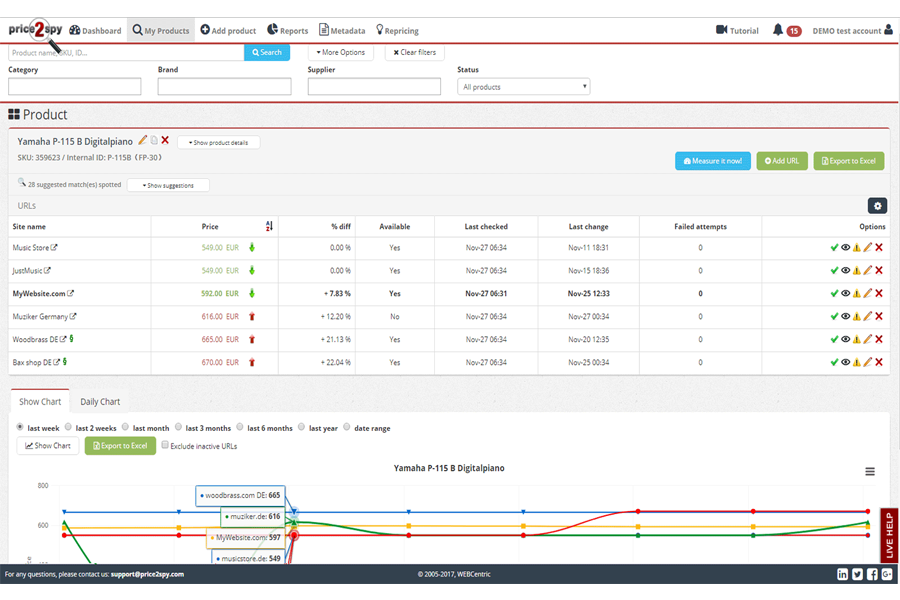
Task: Click 'Show Chart' button under date radios
Action: (x=48, y=446)
